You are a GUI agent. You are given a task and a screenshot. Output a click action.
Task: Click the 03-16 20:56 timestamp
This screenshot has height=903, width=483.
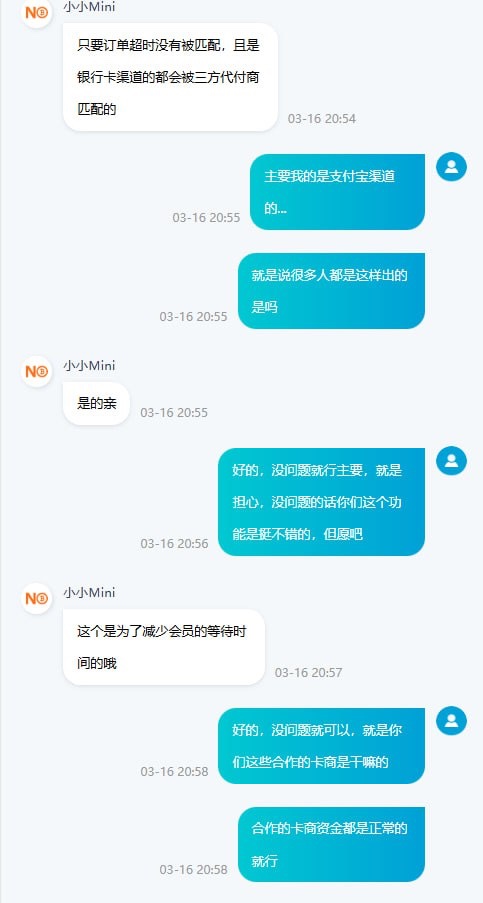click(x=174, y=543)
